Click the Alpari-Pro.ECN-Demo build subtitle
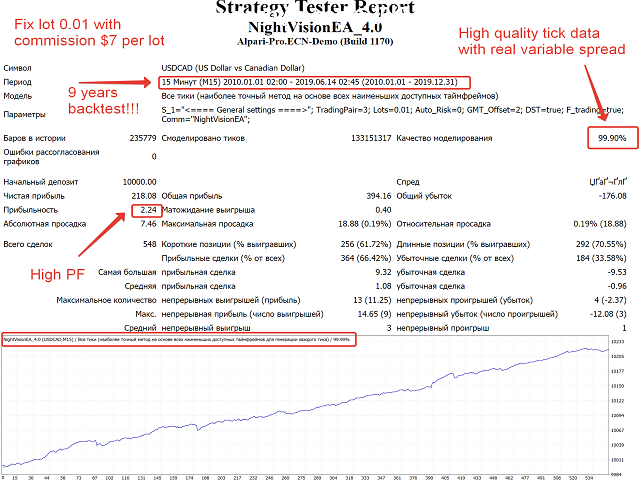The image size is (640, 480). (319, 45)
